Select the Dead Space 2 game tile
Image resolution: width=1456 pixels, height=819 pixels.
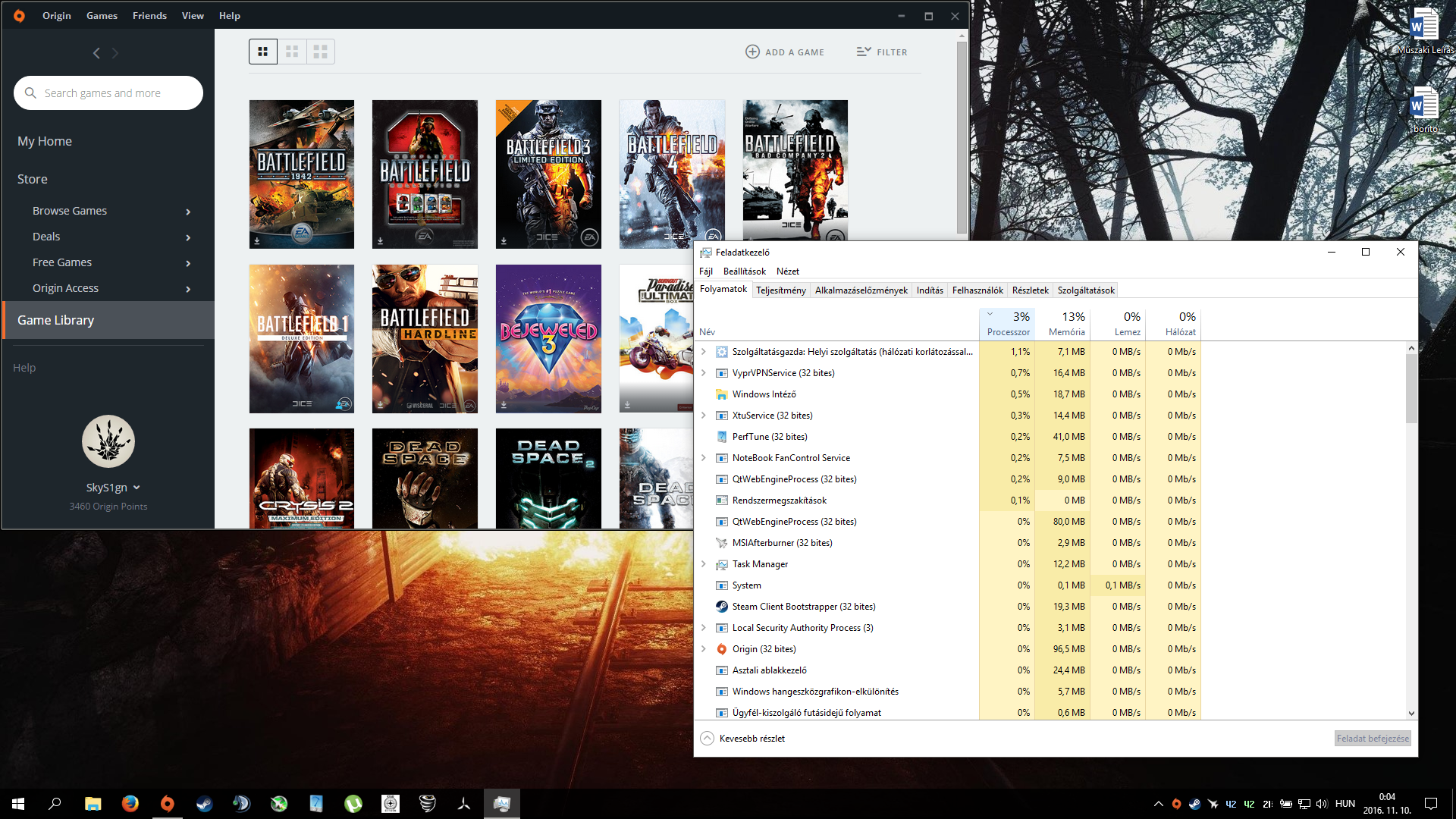pyautogui.click(x=548, y=478)
